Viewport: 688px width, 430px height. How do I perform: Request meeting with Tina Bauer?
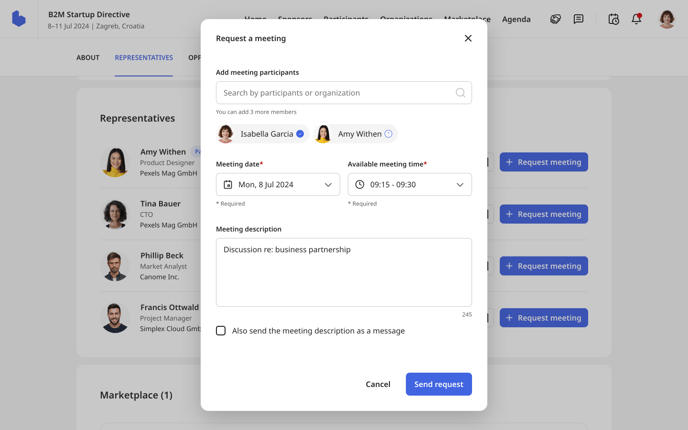(x=544, y=214)
